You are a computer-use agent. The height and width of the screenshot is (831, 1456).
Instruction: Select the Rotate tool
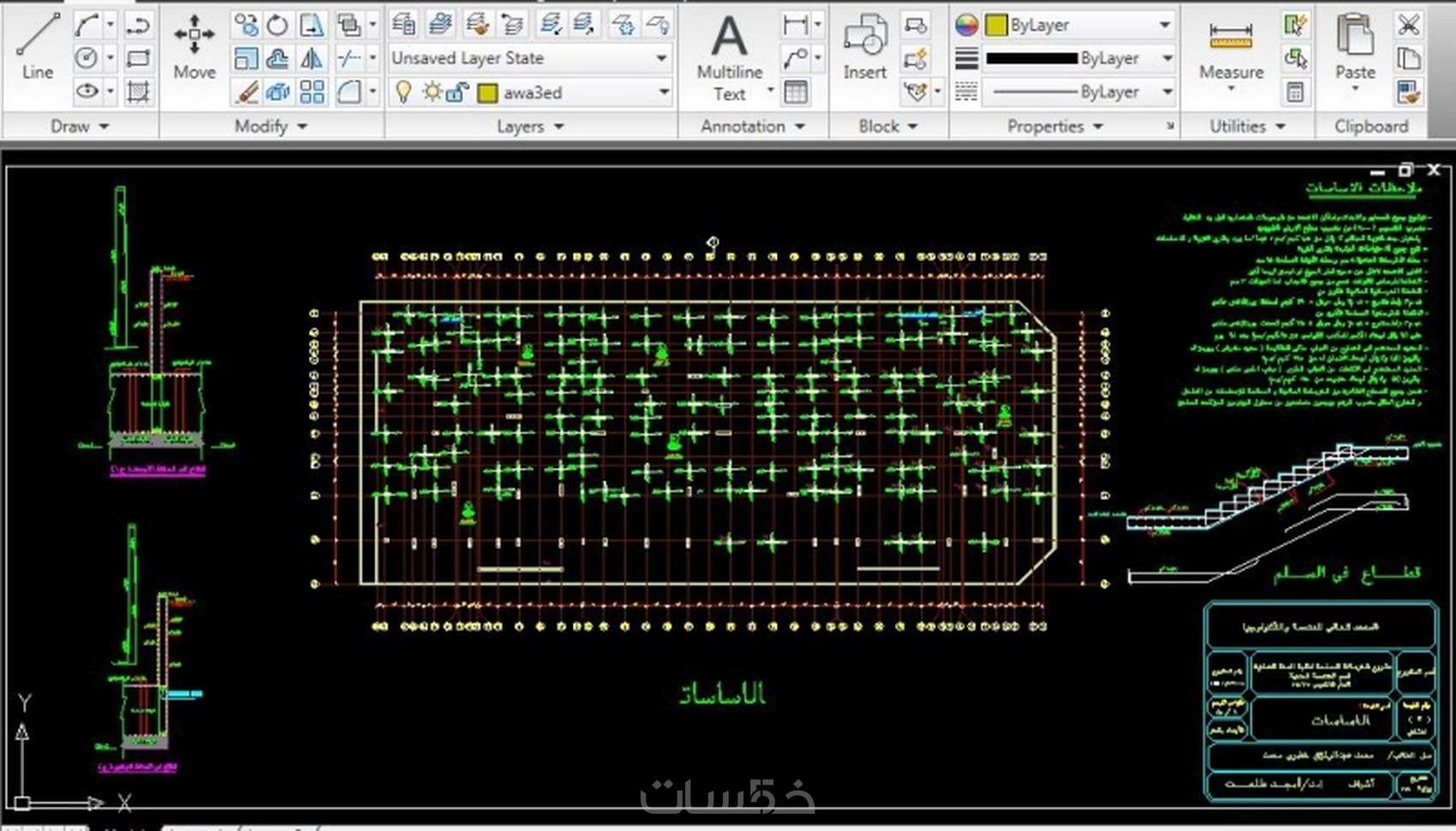pos(277,25)
